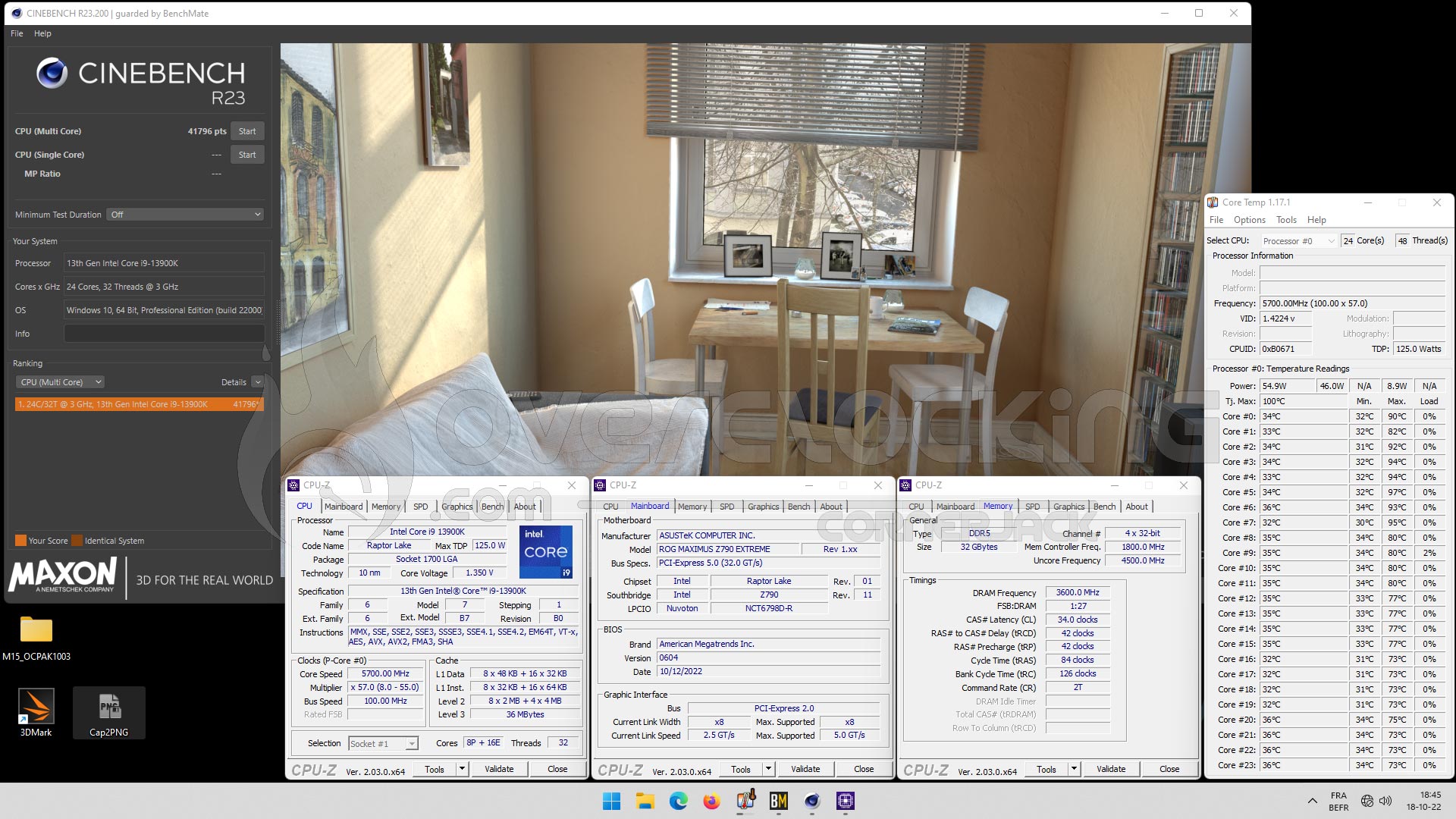Show hidden tray icons chevron
Image resolution: width=1456 pixels, height=819 pixels.
[1312, 801]
